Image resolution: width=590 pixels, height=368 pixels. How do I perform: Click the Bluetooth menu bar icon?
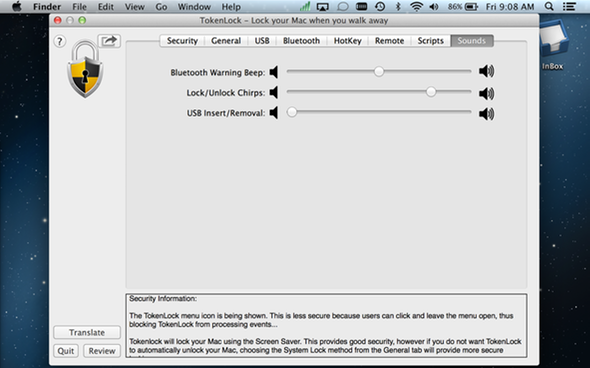[x=398, y=6]
